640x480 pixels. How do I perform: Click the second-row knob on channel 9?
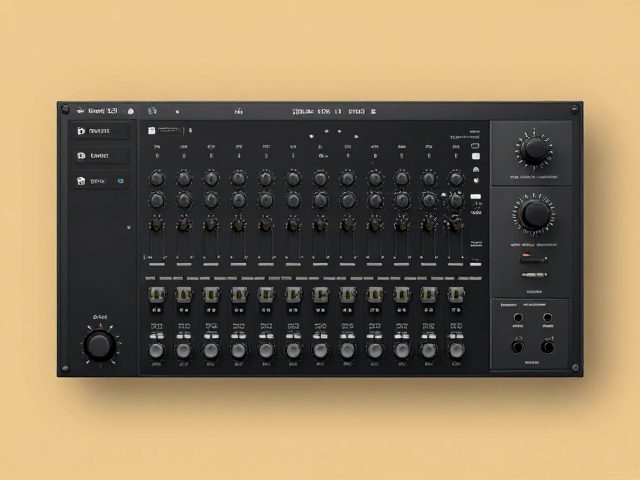(375, 200)
